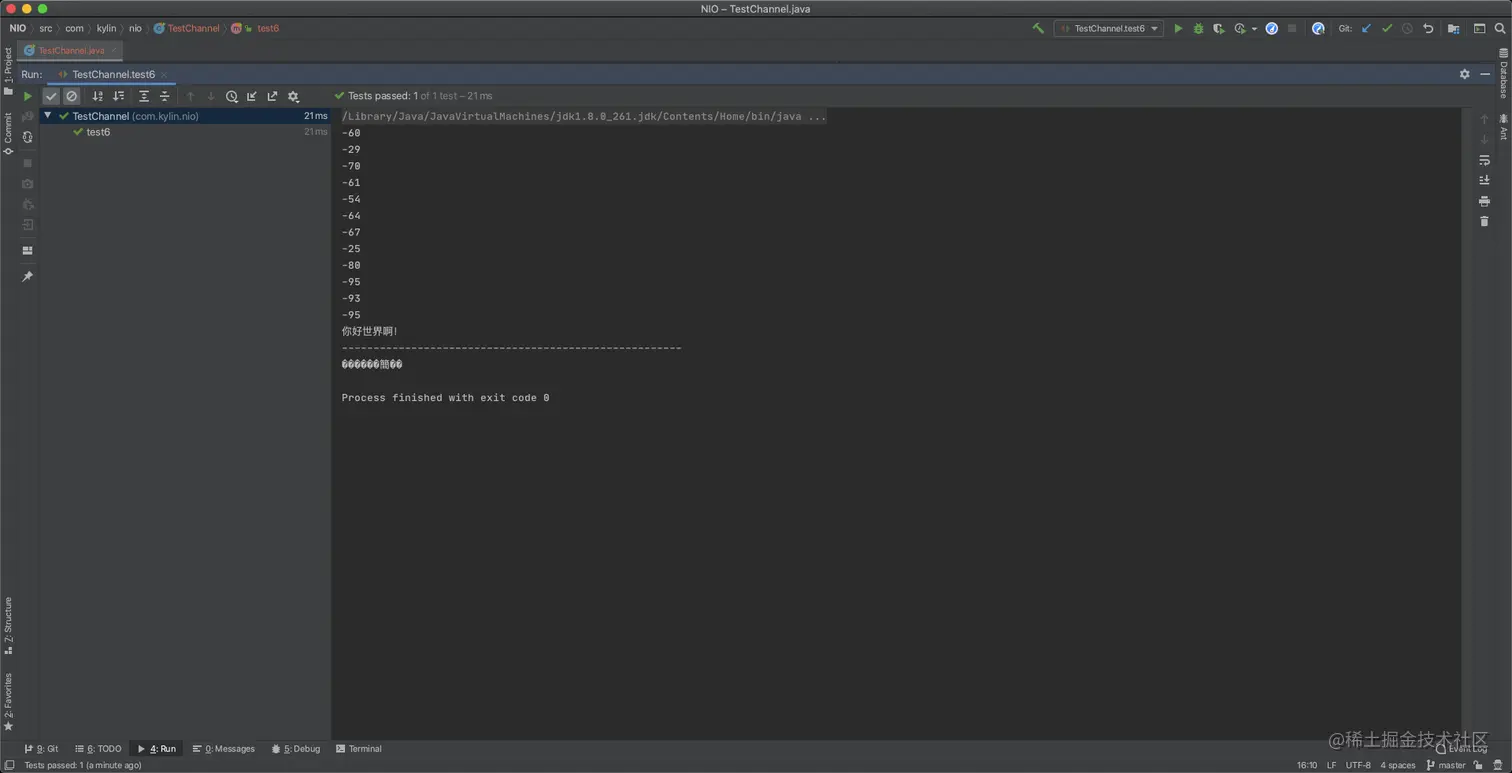1512x773 pixels.
Task: Rerun the tests with green play icon in Run panel
Action: (27, 96)
